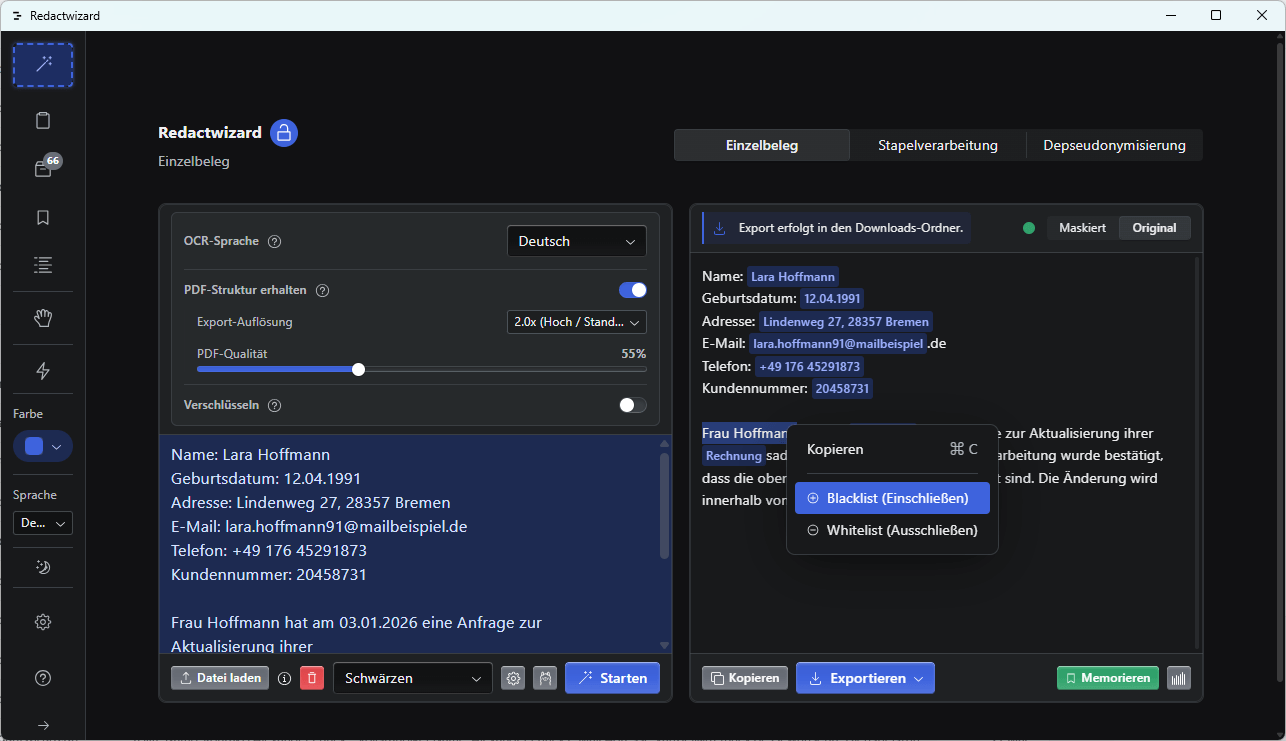1286x741 pixels.
Task: Click the Datei laden button
Action: [x=220, y=678]
